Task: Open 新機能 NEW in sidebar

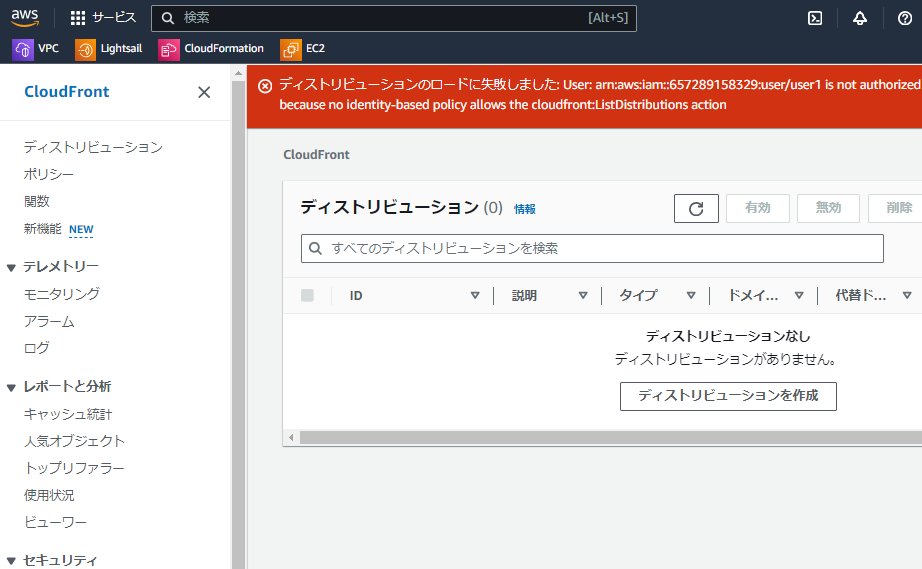Action: click(x=58, y=229)
